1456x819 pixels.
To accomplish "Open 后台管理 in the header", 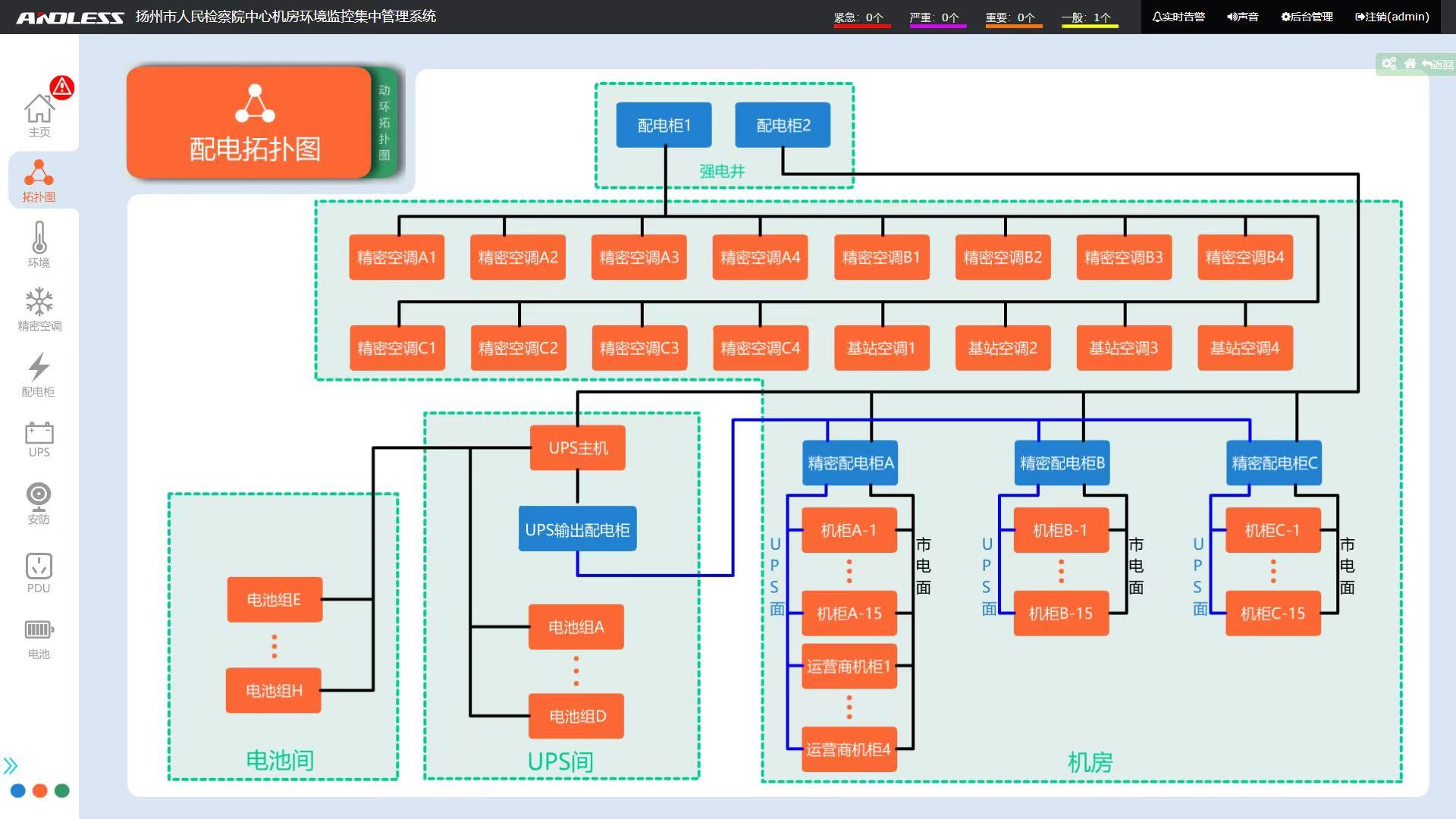I will (x=1307, y=17).
